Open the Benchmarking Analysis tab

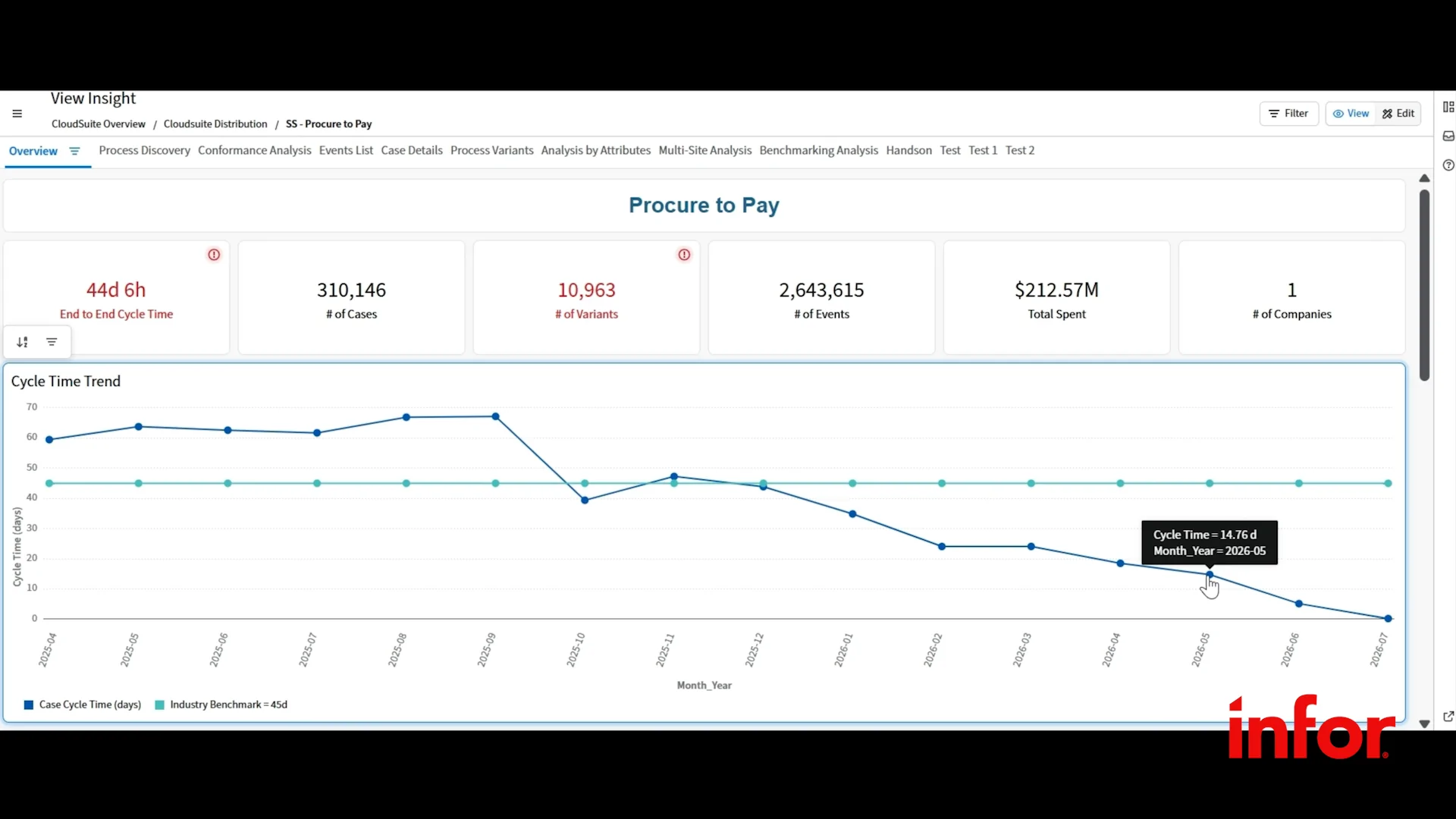click(818, 150)
